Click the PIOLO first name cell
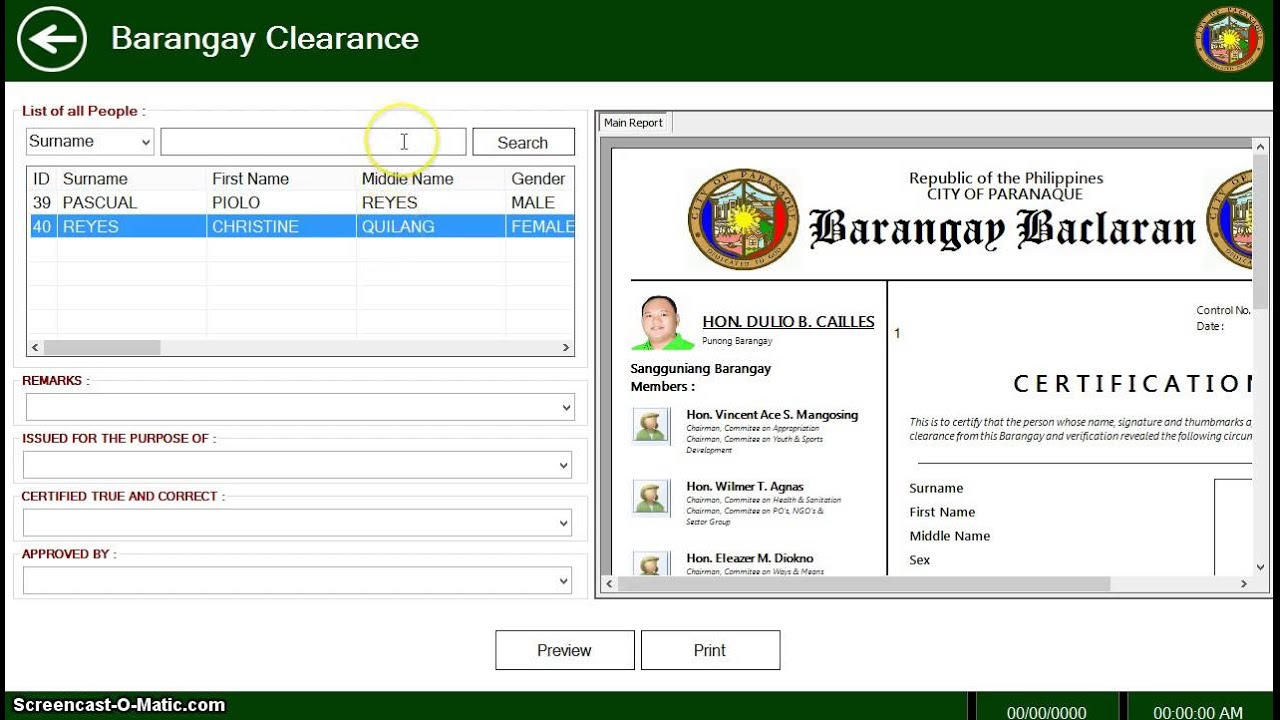This screenshot has height=720, width=1280. [x=281, y=203]
